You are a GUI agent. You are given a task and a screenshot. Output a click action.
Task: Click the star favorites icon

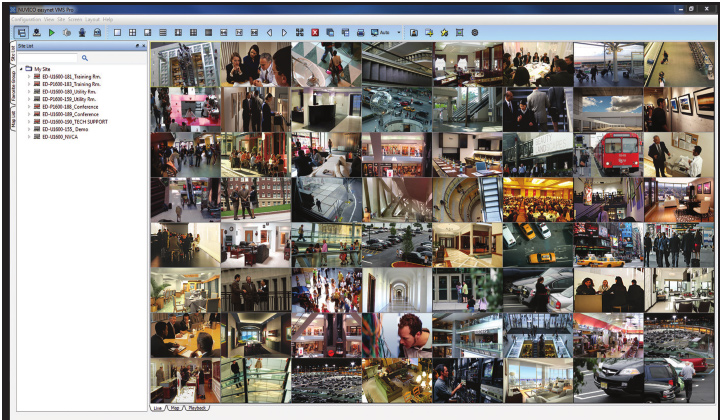(x=443, y=32)
